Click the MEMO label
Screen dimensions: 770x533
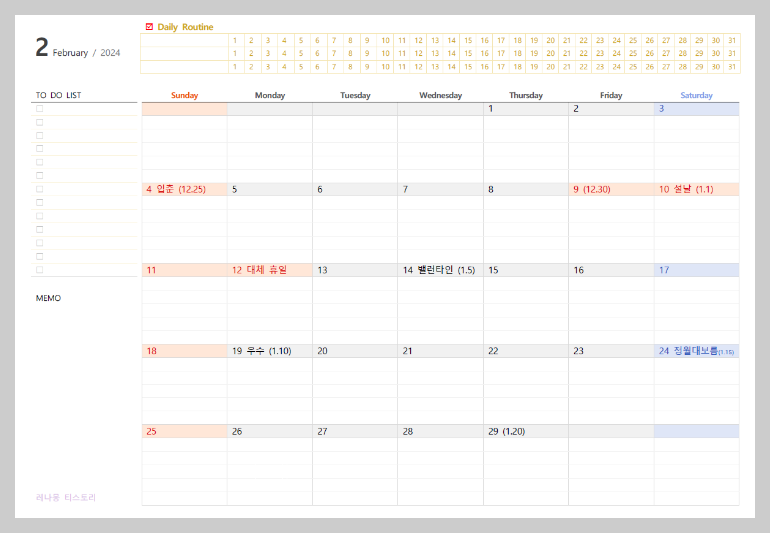click(48, 298)
